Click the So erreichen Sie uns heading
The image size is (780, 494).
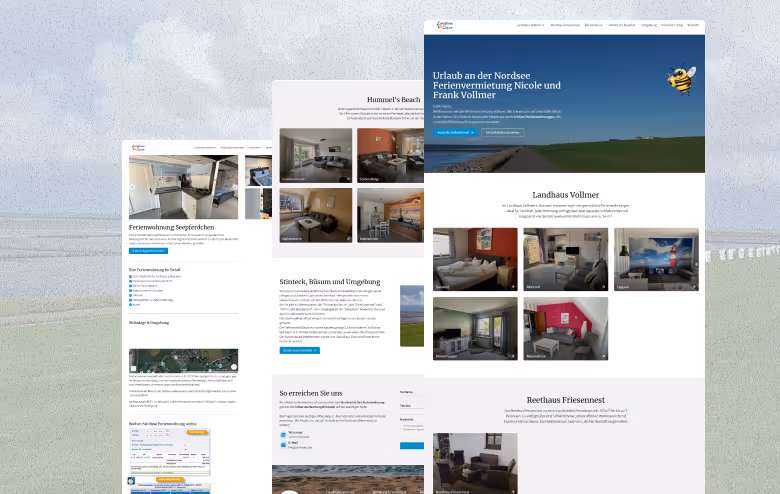tap(311, 393)
